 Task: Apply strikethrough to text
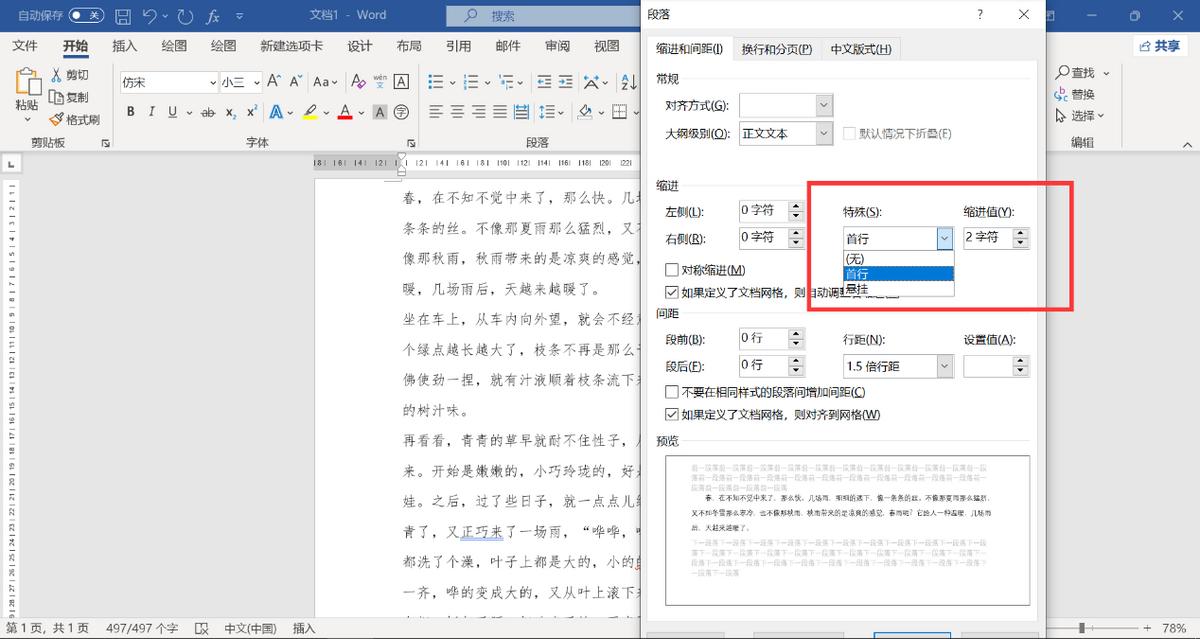click(207, 112)
